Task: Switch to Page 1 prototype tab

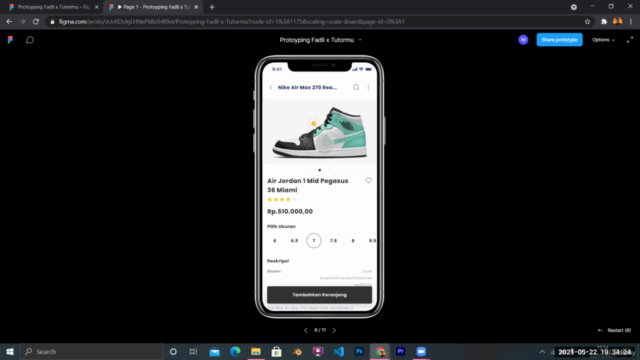Action: point(153,7)
